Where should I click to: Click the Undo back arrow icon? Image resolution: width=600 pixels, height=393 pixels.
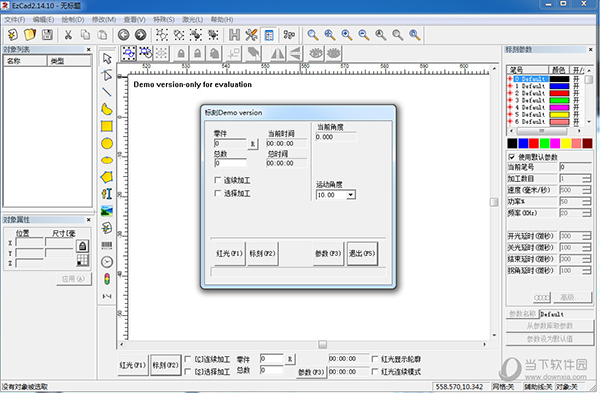click(x=123, y=35)
